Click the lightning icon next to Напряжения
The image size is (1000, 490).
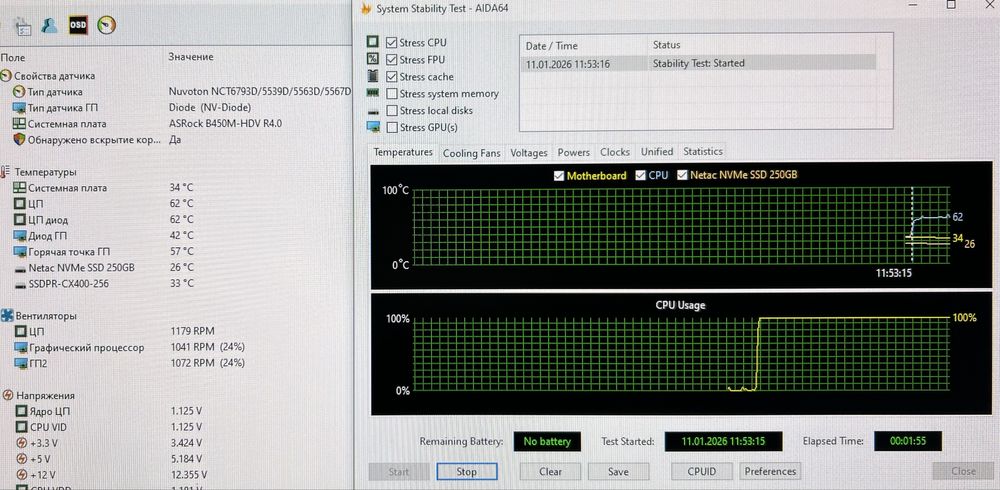[x=8, y=395]
